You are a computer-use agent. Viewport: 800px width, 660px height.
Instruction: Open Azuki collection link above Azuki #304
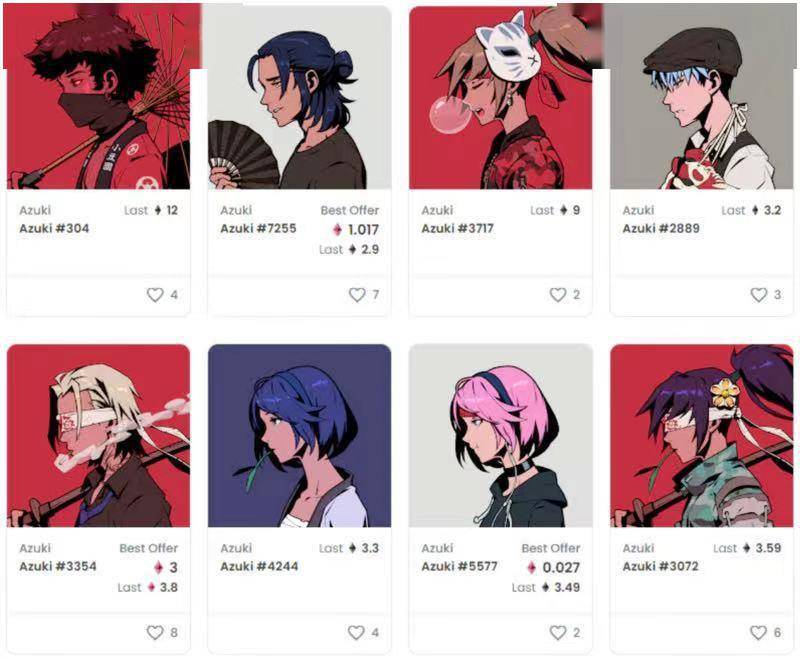(35, 210)
